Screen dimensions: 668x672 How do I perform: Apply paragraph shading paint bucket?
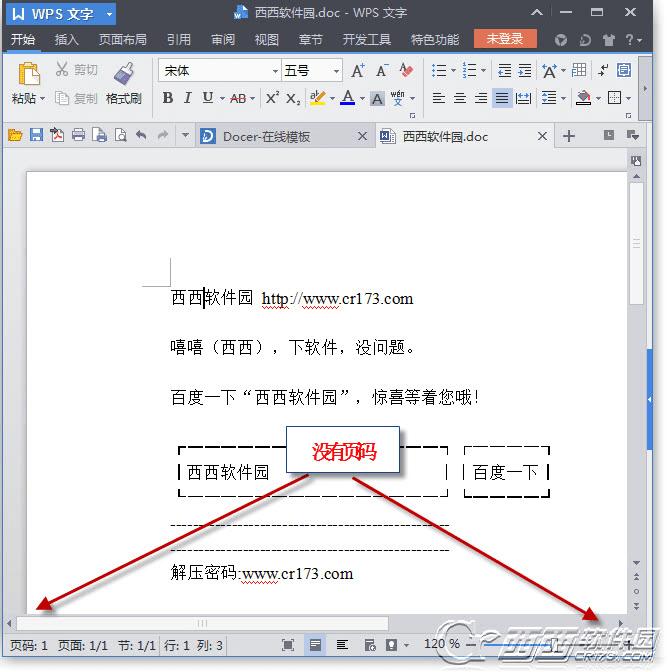tap(583, 98)
